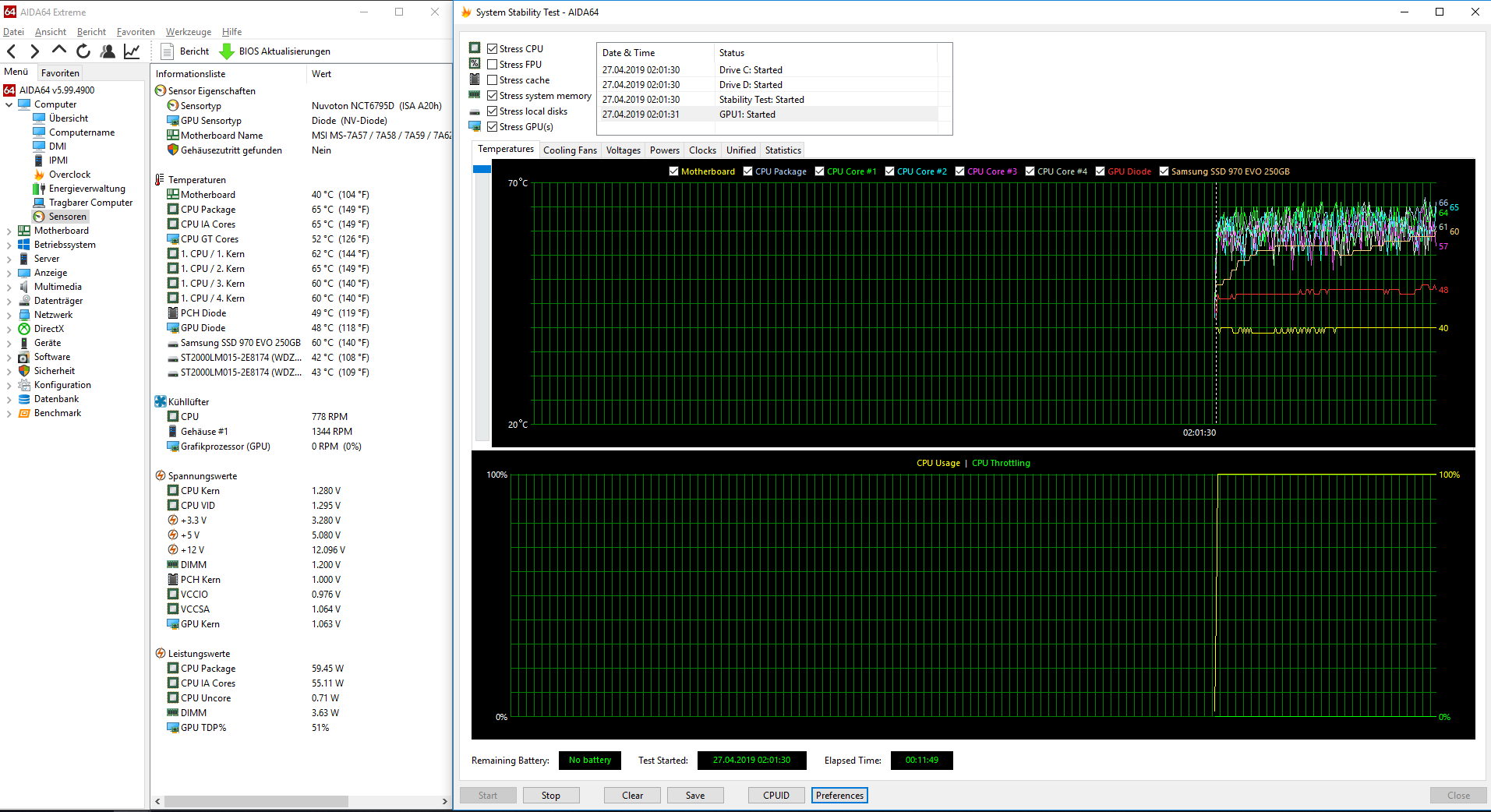Uncheck CPU Package in the graph legend
The height and width of the screenshot is (812, 1491).
pos(748,171)
